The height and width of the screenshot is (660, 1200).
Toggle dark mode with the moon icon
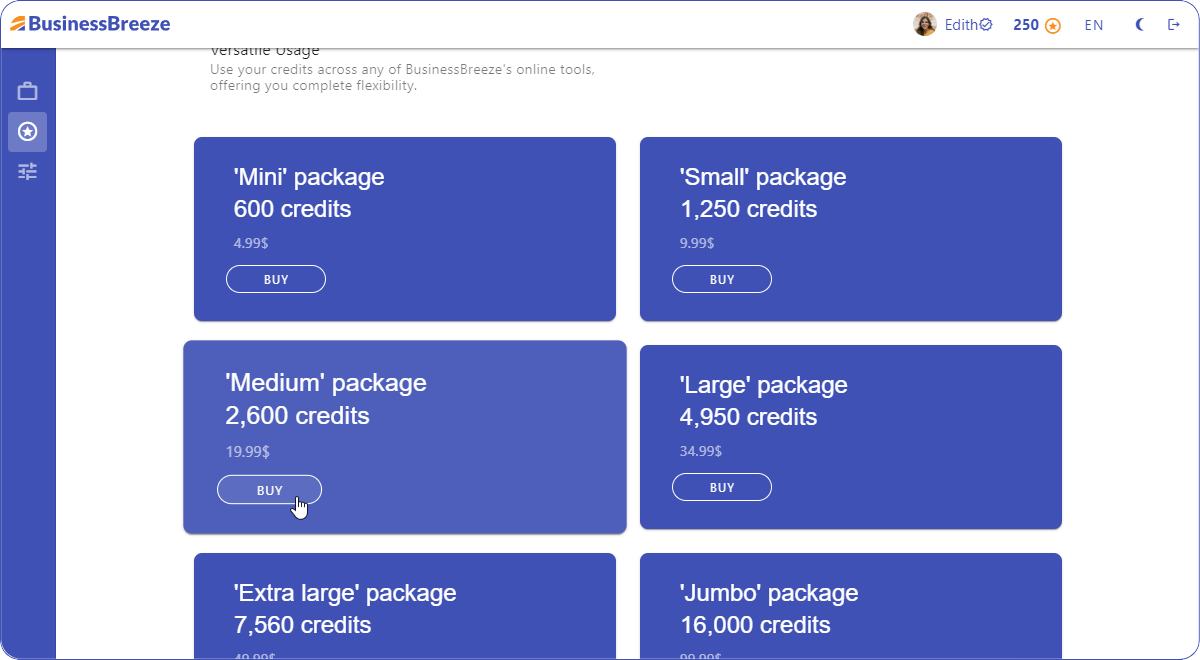point(1139,23)
